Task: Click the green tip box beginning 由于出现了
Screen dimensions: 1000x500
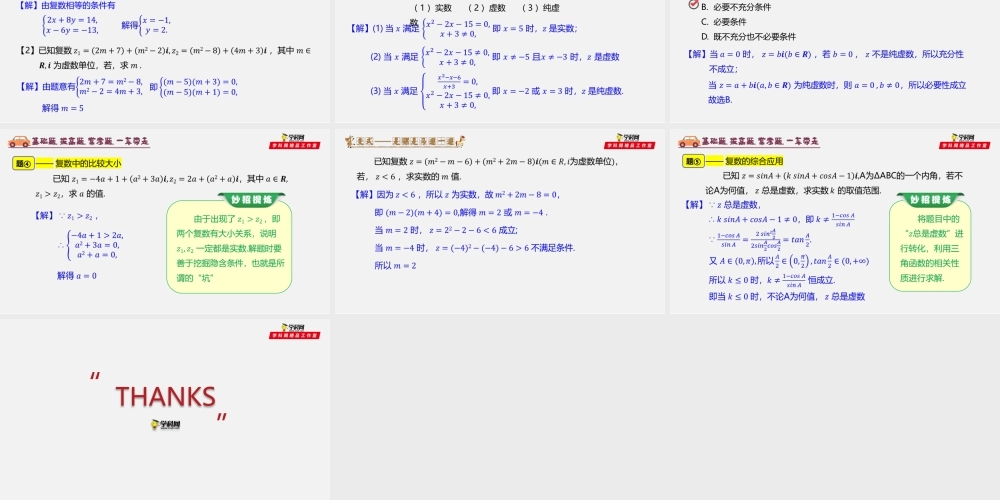Action: coord(229,247)
